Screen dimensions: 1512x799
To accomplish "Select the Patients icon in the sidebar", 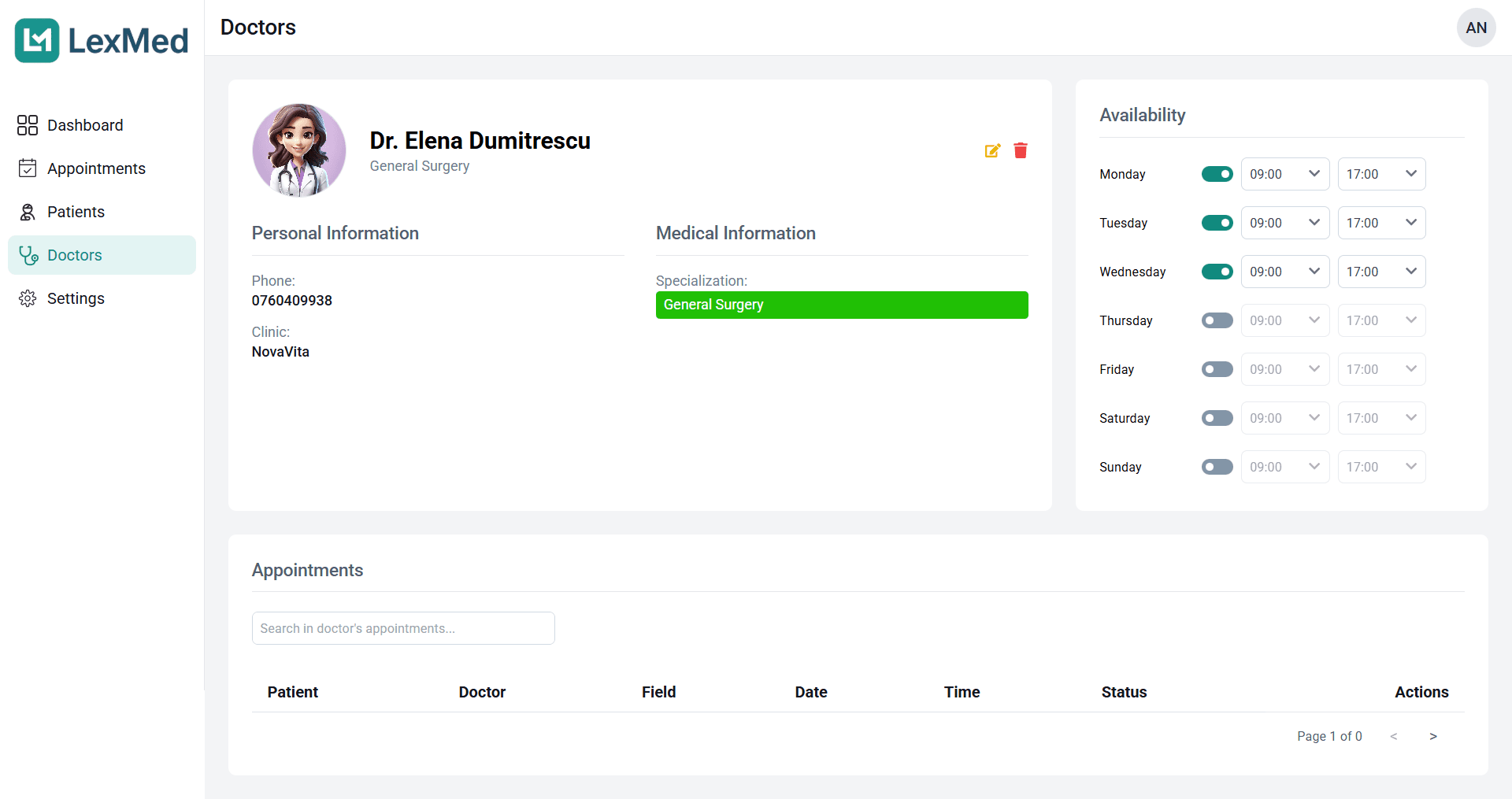I will click(27, 211).
